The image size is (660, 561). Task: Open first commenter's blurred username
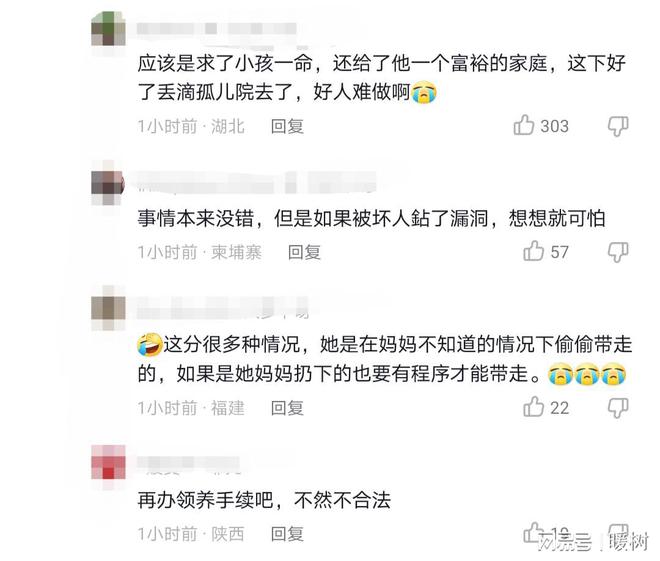click(x=216, y=29)
